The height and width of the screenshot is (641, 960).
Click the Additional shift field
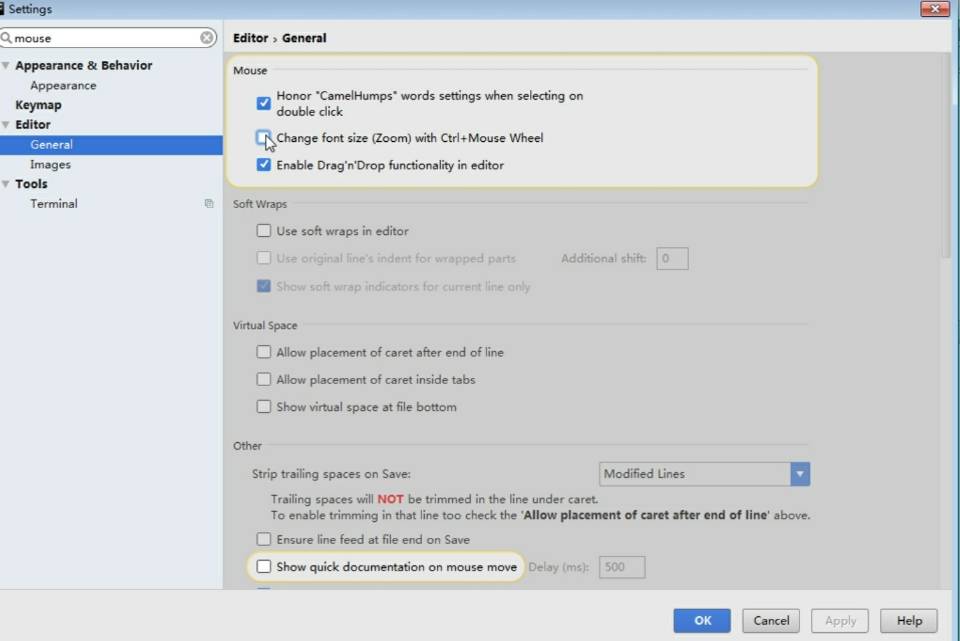(x=672, y=258)
